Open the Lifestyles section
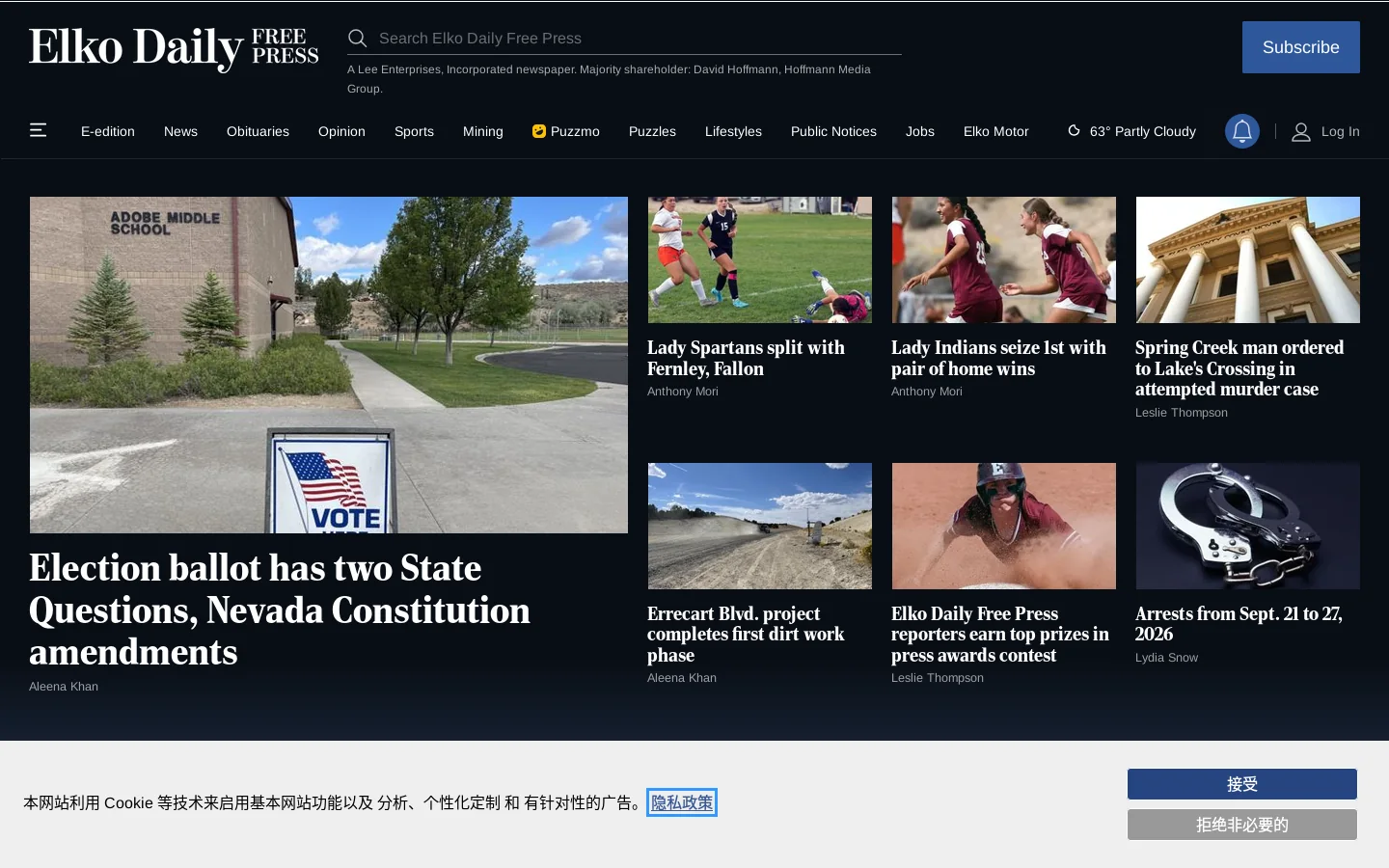This screenshot has height=868, width=1389. tap(733, 131)
